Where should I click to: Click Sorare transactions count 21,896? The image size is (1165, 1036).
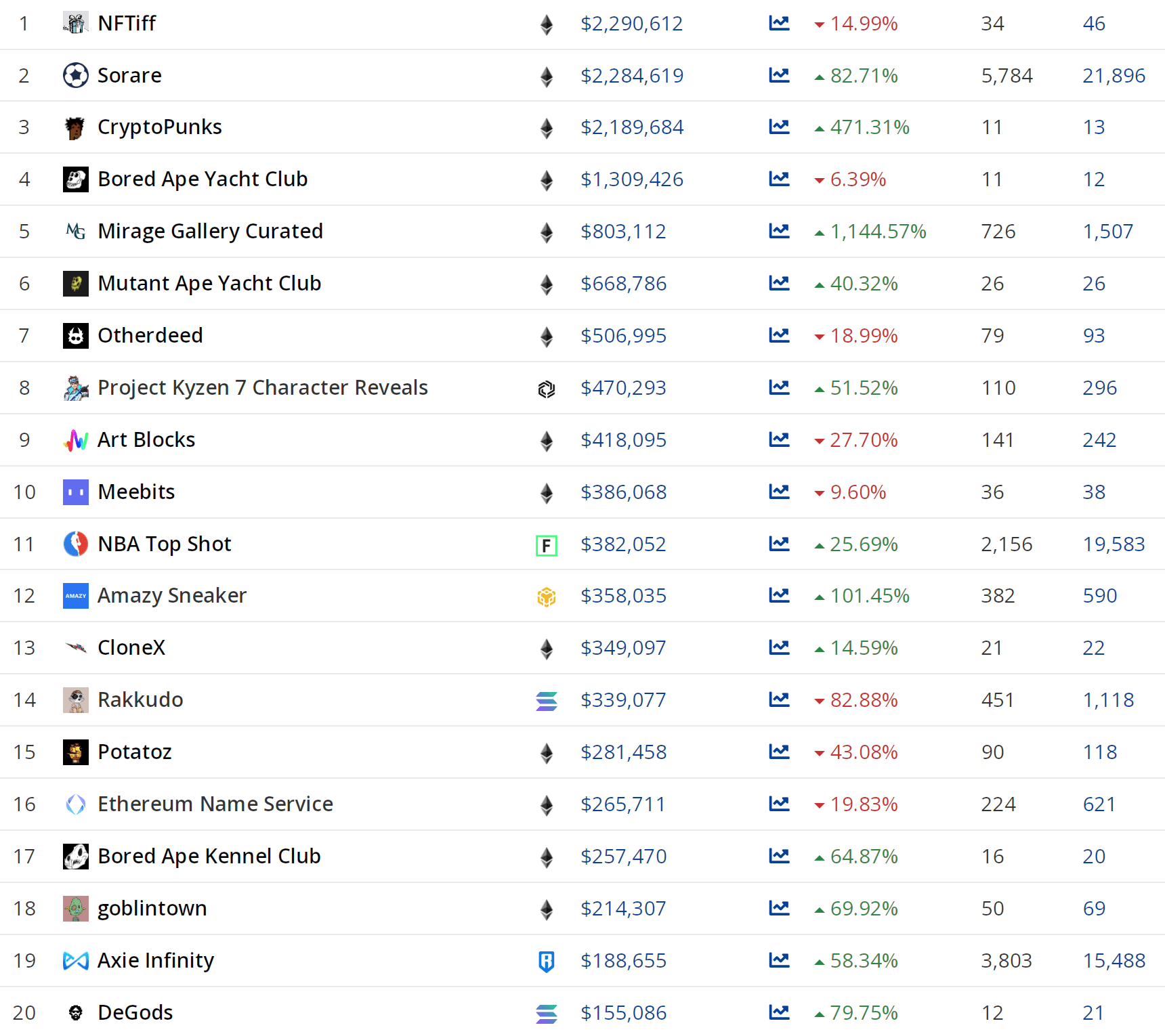coord(1114,76)
